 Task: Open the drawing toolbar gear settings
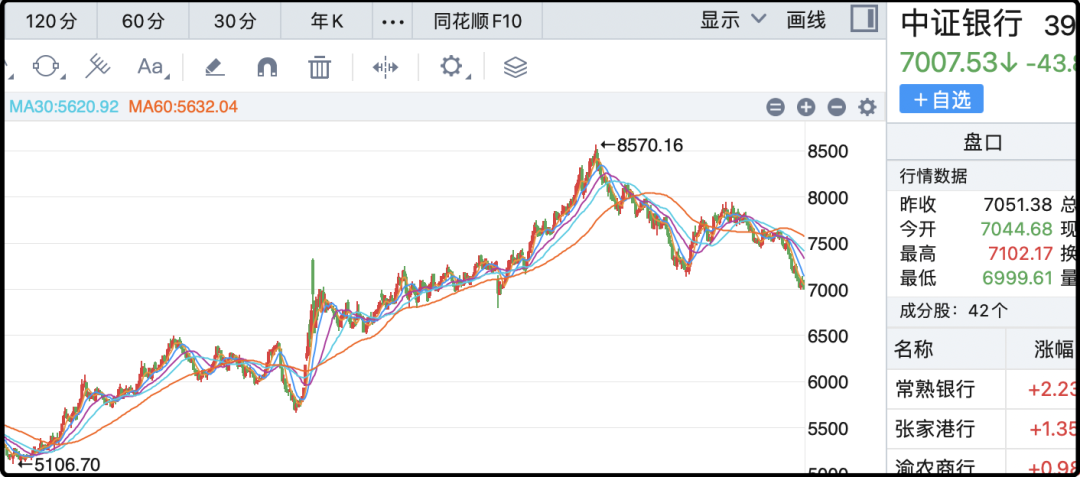(x=451, y=66)
